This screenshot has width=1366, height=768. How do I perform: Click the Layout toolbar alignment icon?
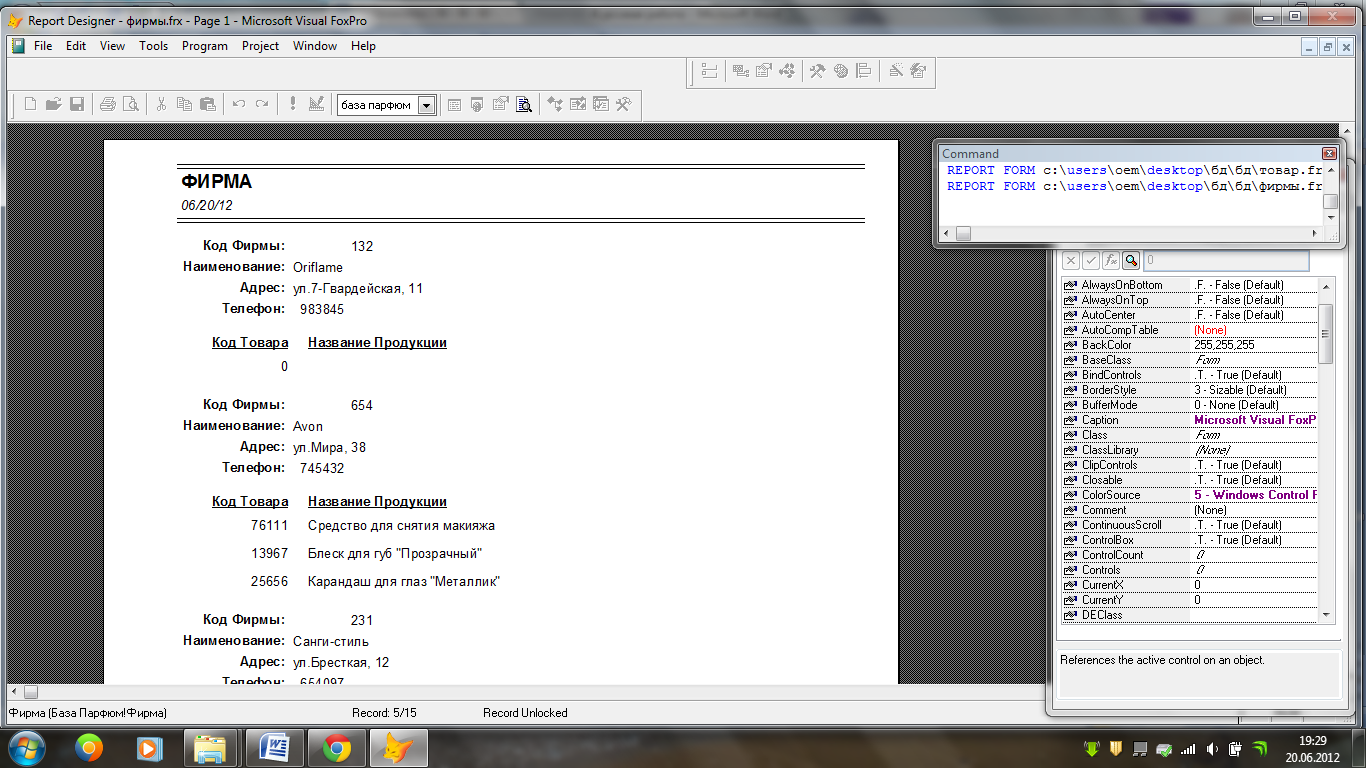click(864, 71)
